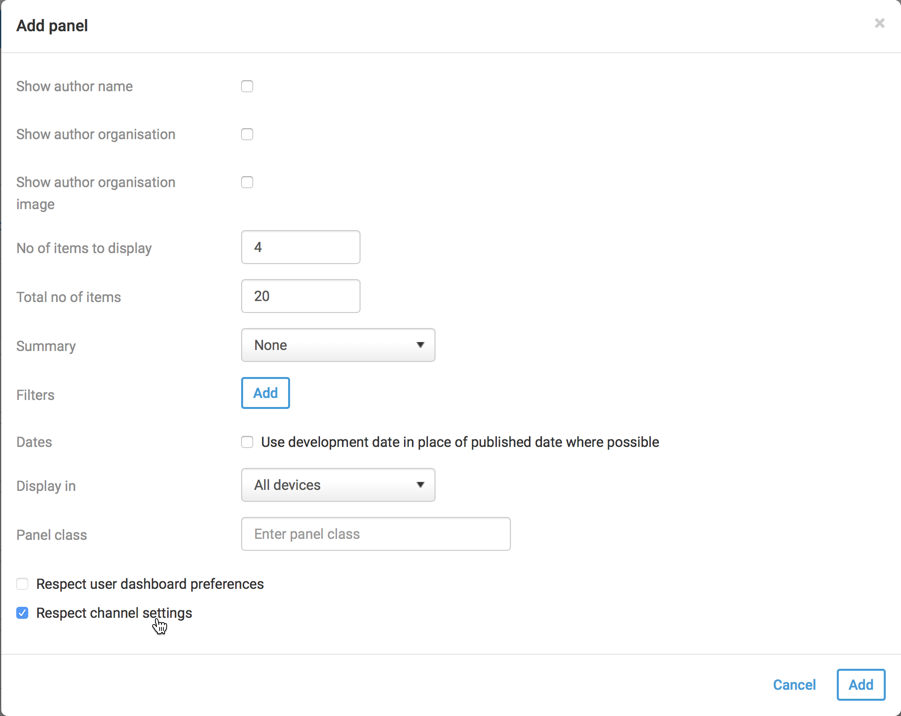Viewport: 901px width, 716px height.
Task: Enable Respect user dashboard preferences
Action: coord(22,584)
